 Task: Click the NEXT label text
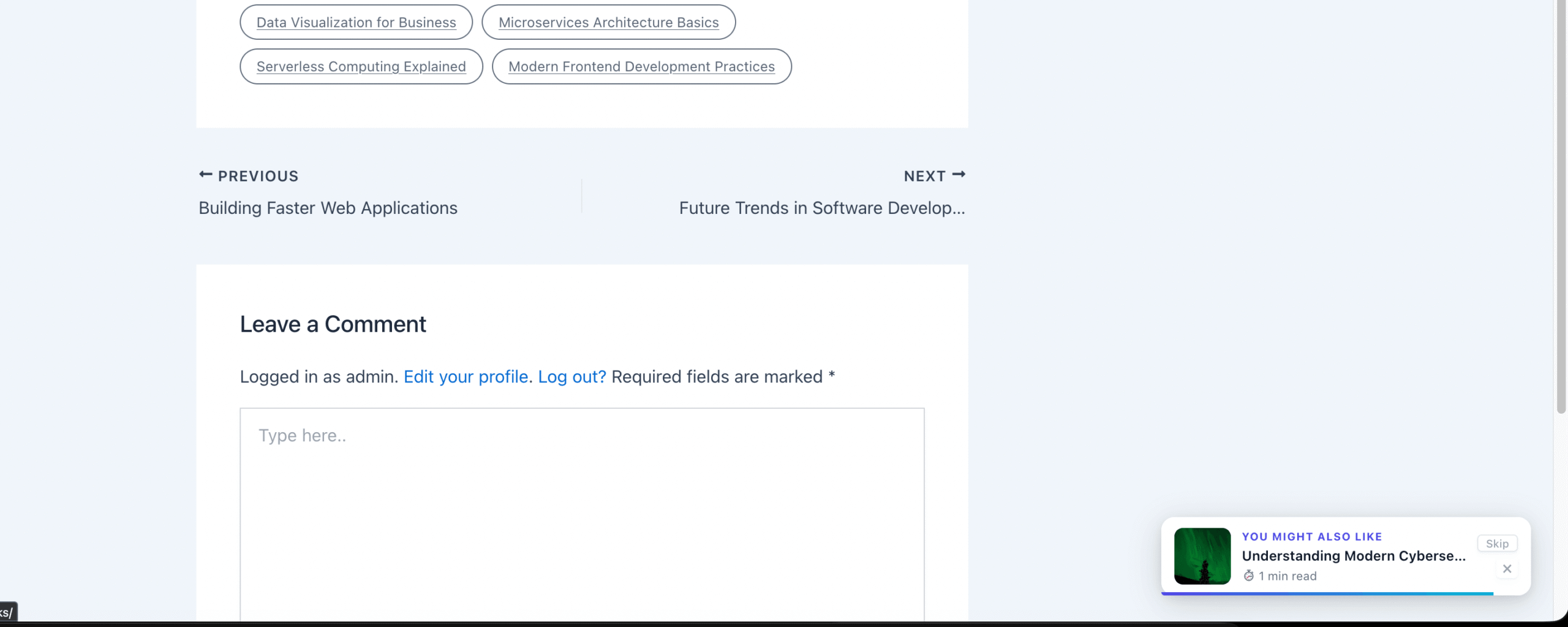pos(925,176)
